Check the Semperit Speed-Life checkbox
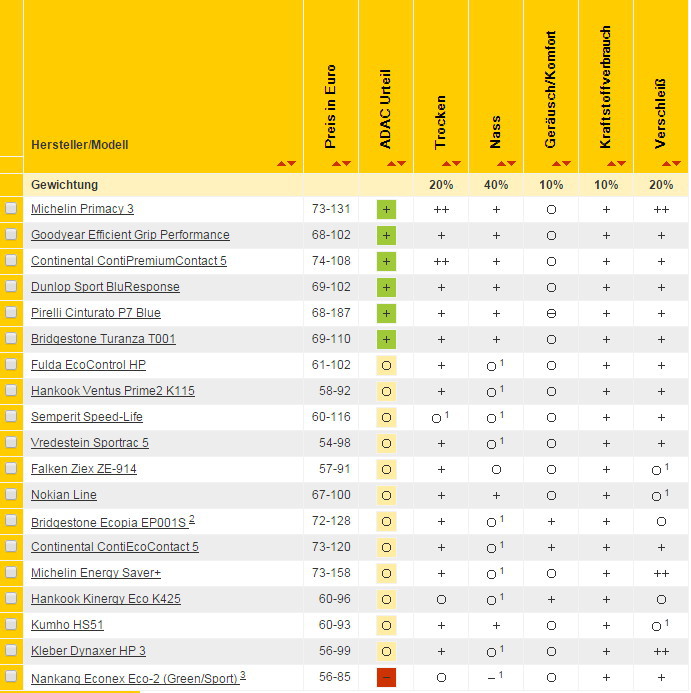 11,416
